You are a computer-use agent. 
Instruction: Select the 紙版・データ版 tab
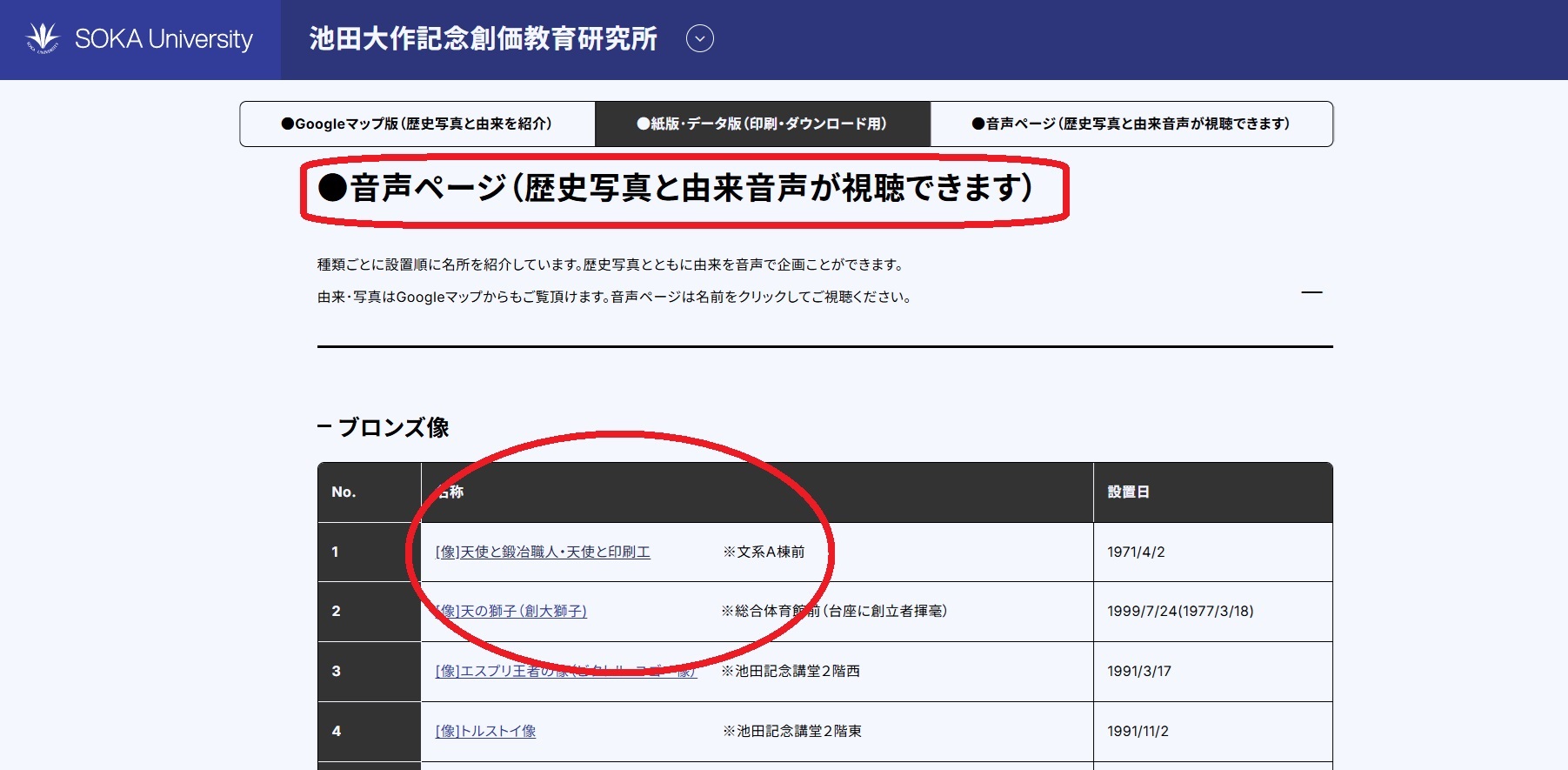[763, 124]
